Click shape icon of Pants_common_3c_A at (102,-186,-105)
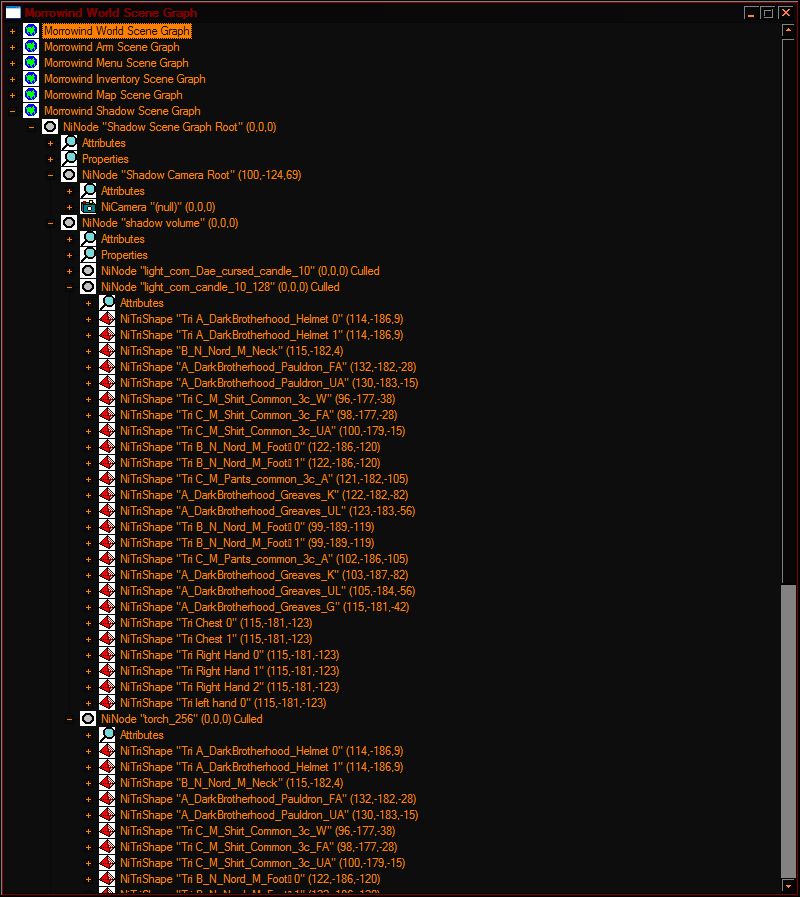Screen dimensions: 800x897 point(107,559)
